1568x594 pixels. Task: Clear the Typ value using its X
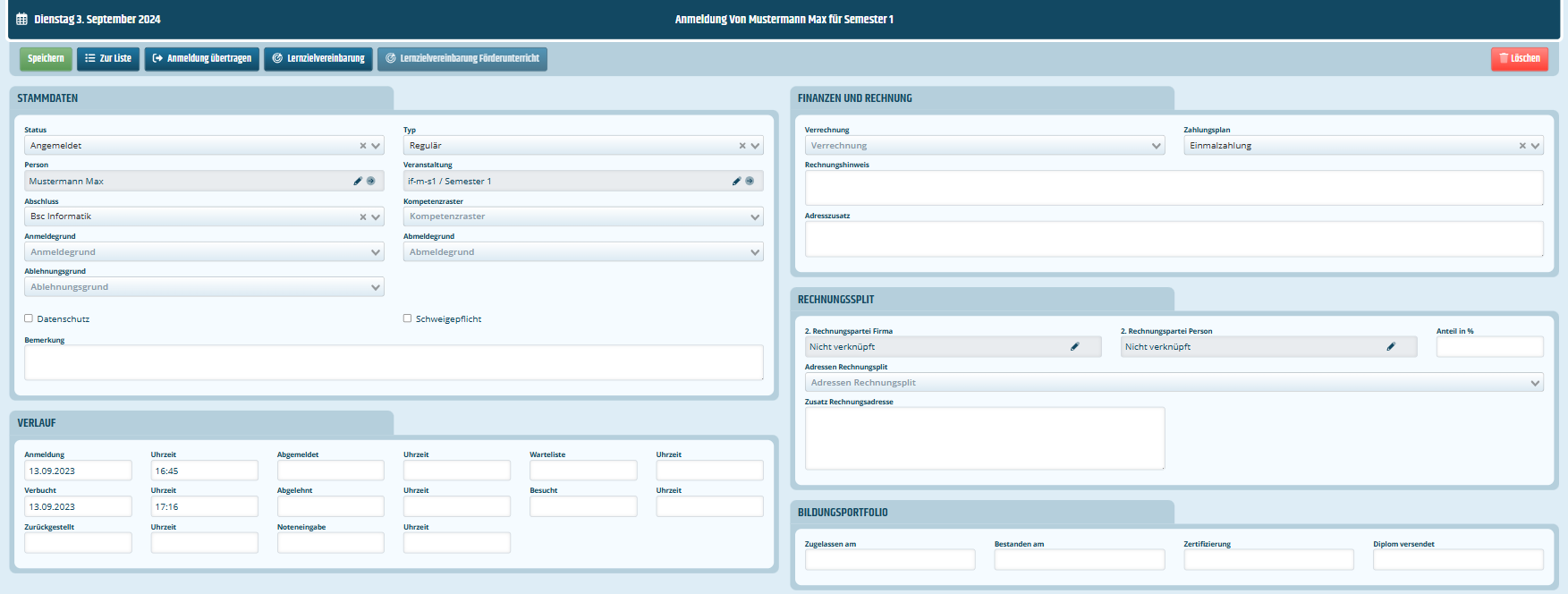742,146
